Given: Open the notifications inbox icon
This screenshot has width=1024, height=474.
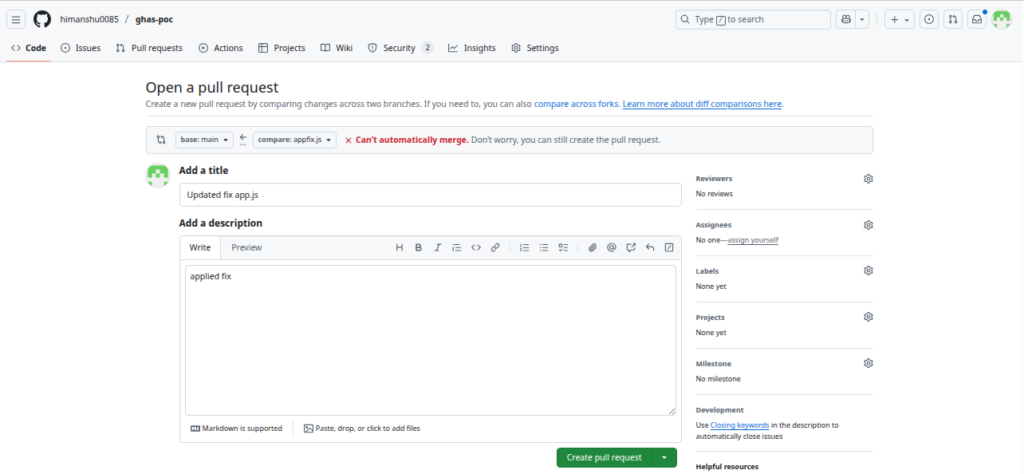Looking at the screenshot, I should pos(977,19).
